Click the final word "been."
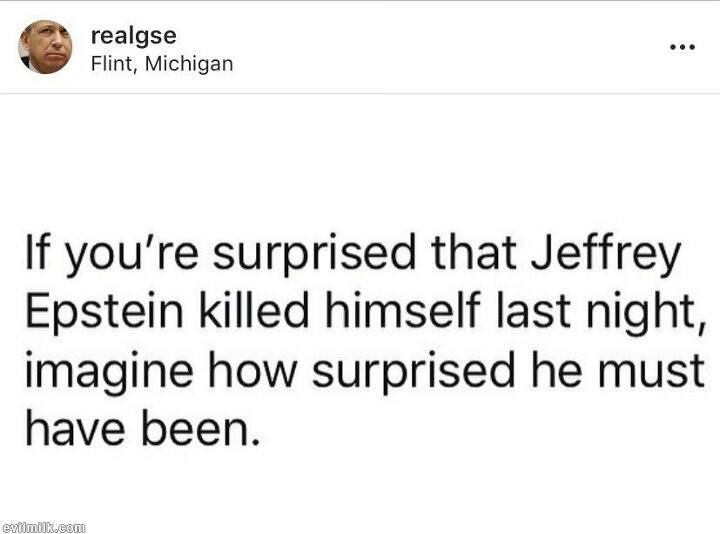The height and width of the screenshot is (534, 720). (191, 431)
